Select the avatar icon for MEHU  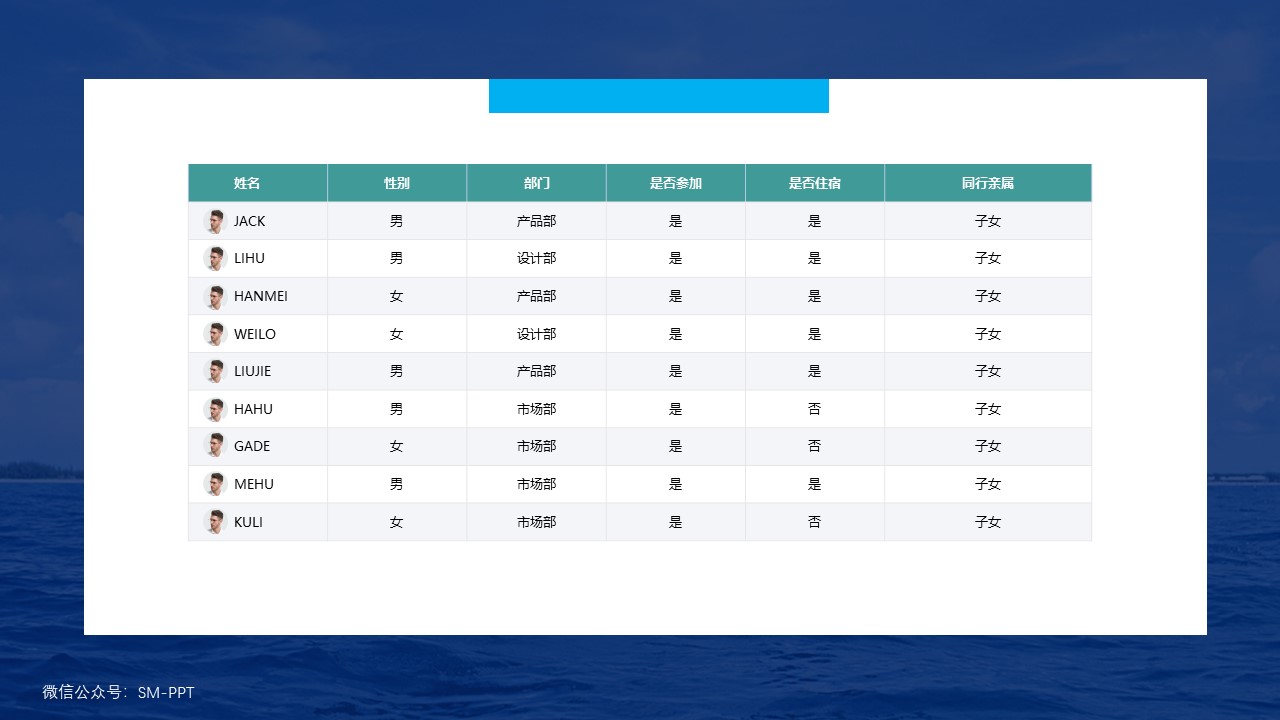215,484
